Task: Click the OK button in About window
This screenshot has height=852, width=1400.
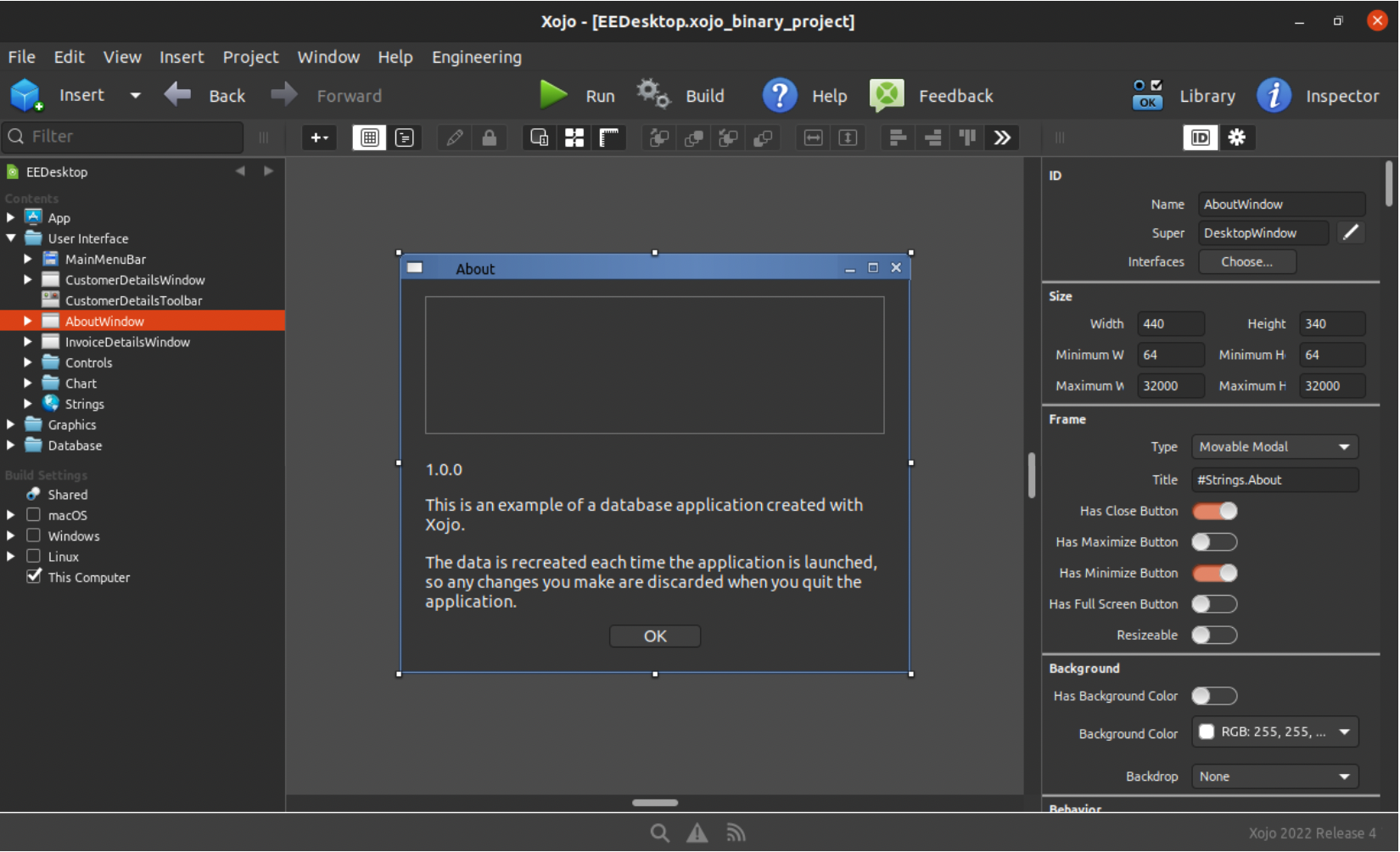Action: 655,636
